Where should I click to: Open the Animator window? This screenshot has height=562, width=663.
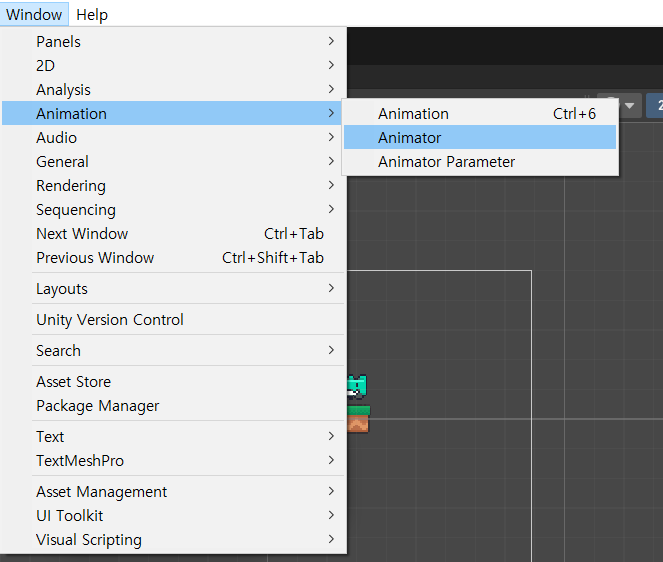point(480,137)
